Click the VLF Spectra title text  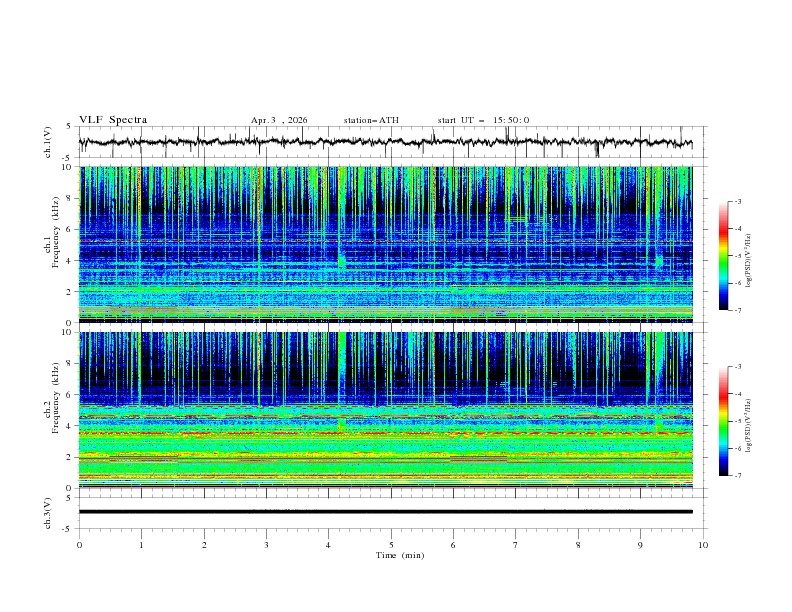point(113,120)
